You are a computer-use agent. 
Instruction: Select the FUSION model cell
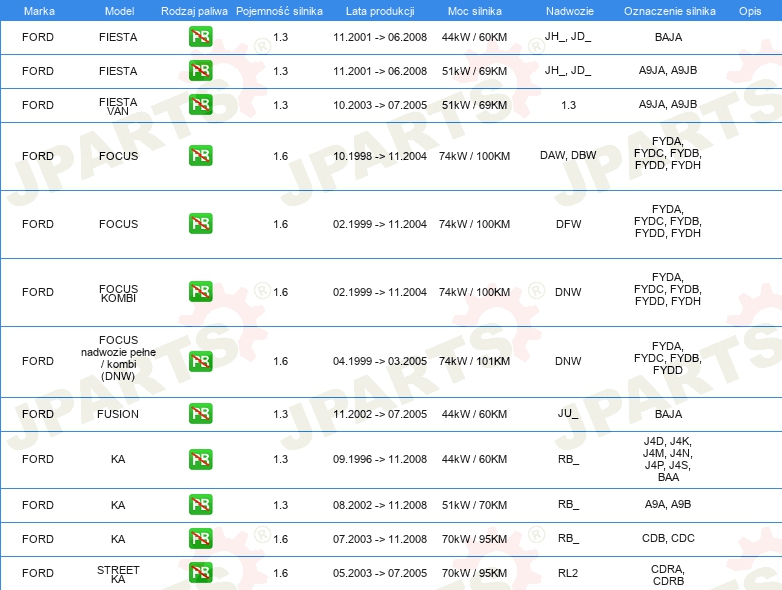click(x=118, y=414)
